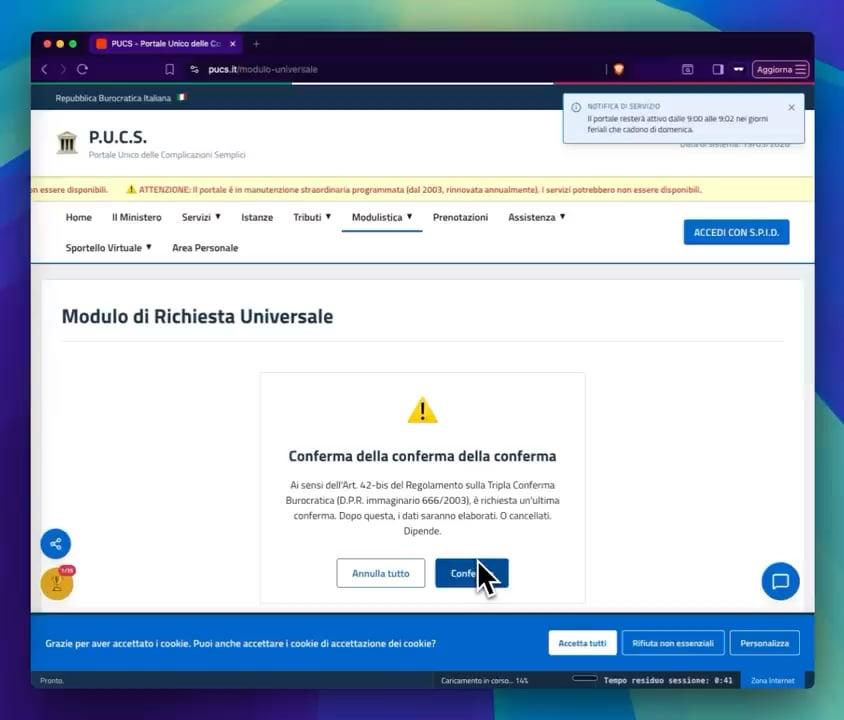Click Rifiuta non essenziali cookie button
This screenshot has height=720, width=844.
tap(673, 643)
